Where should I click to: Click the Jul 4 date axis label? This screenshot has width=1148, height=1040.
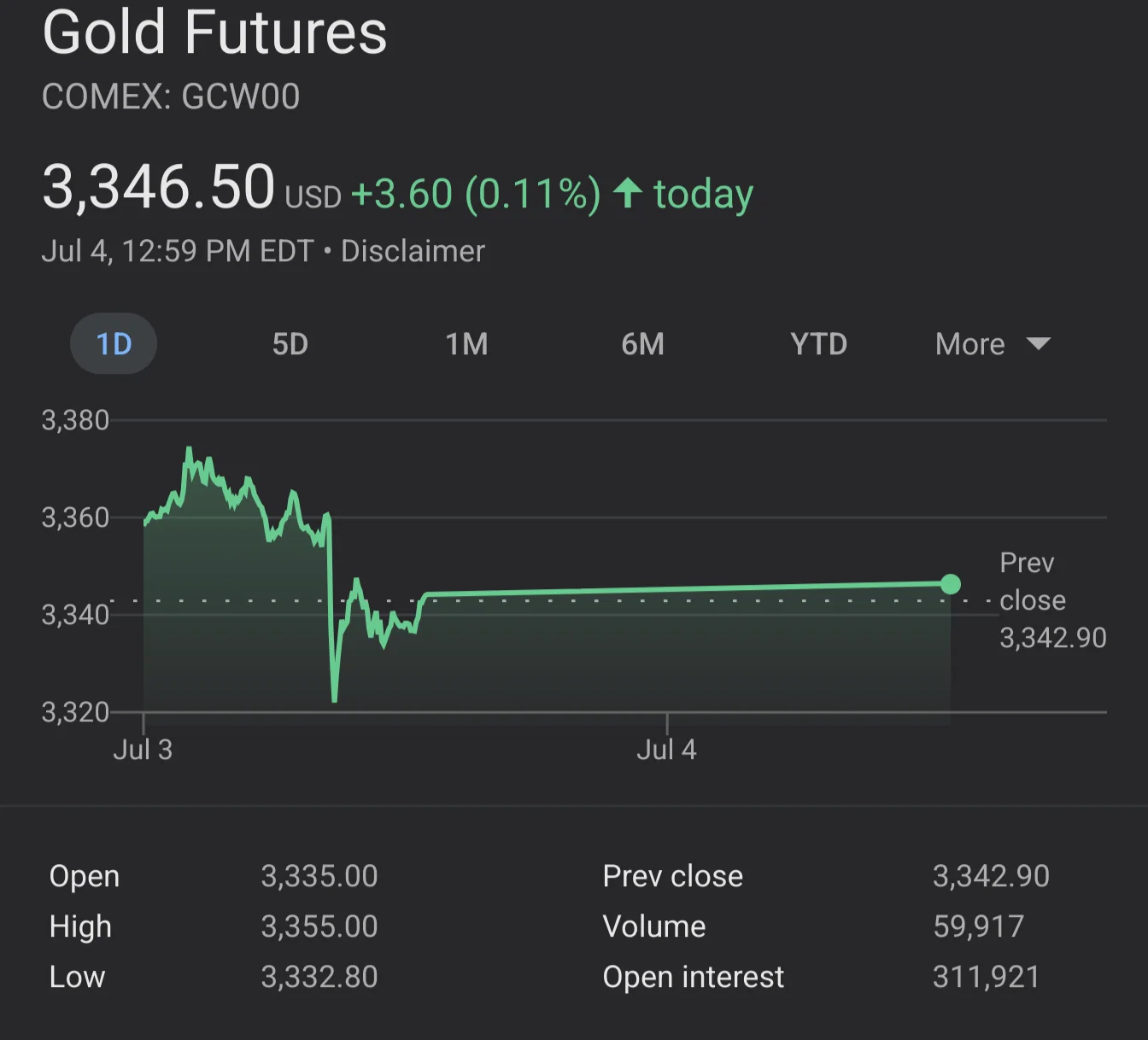click(x=666, y=750)
